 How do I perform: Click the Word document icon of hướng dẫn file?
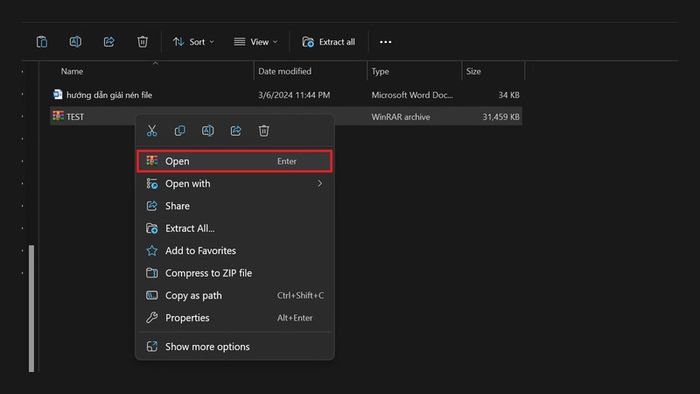pos(58,95)
